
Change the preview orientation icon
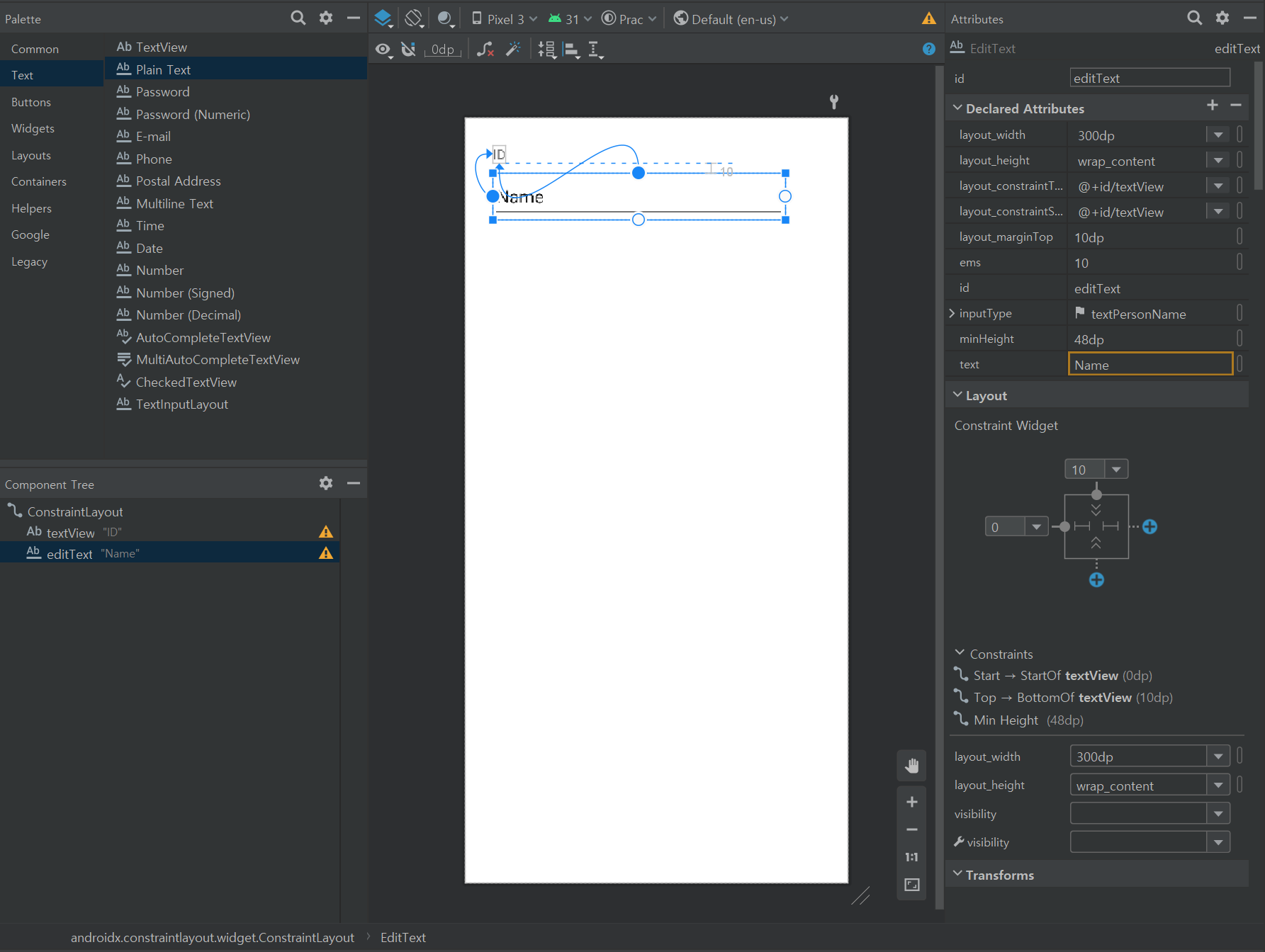click(414, 18)
